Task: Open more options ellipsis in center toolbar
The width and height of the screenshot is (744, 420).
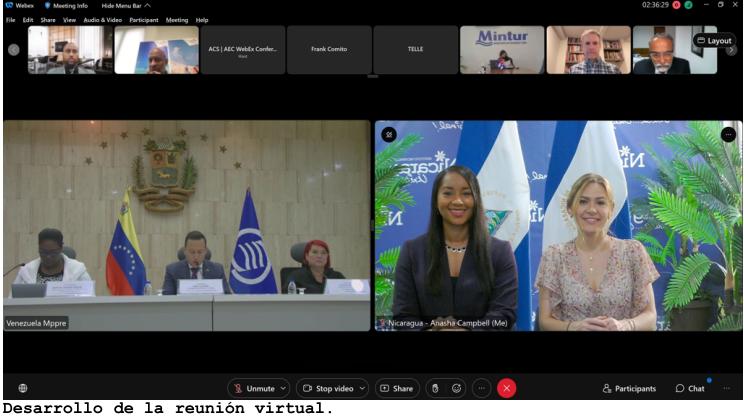Action: pyautogui.click(x=482, y=388)
